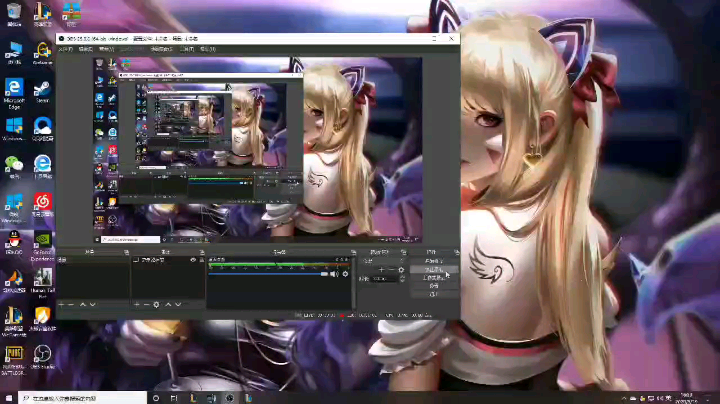The height and width of the screenshot is (404, 720).
Task: Open Microsoft Edge desktop shortcut
Action: click(x=14, y=94)
